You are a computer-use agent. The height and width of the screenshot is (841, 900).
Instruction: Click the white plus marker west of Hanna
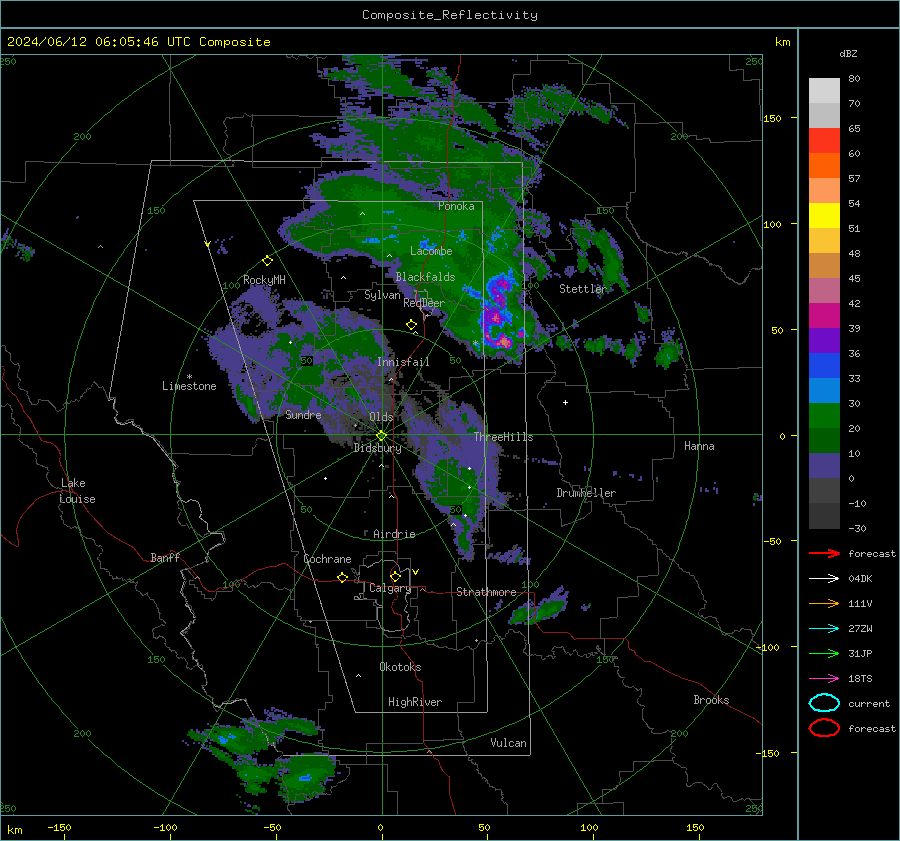(x=565, y=402)
